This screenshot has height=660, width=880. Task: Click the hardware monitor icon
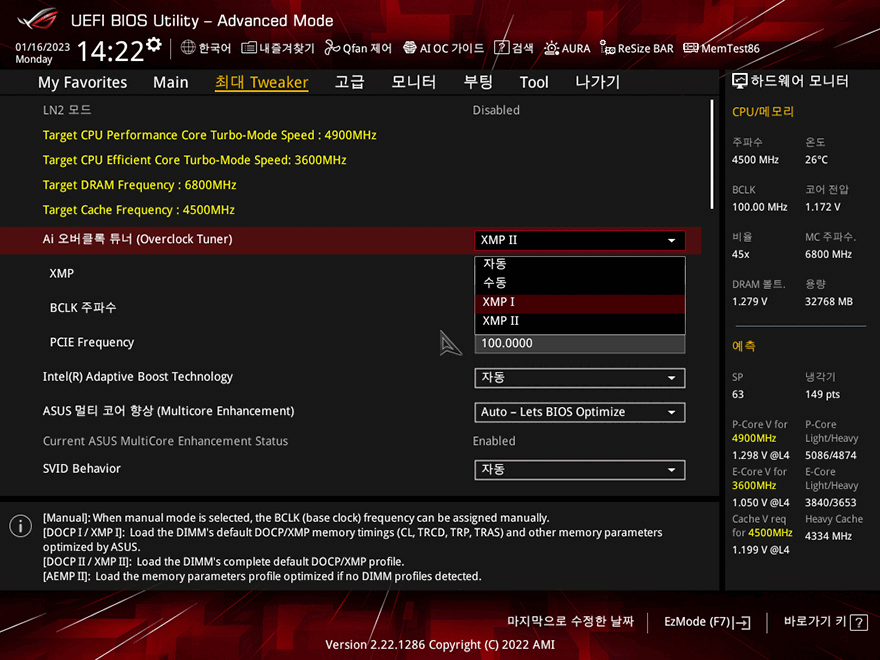tap(740, 81)
